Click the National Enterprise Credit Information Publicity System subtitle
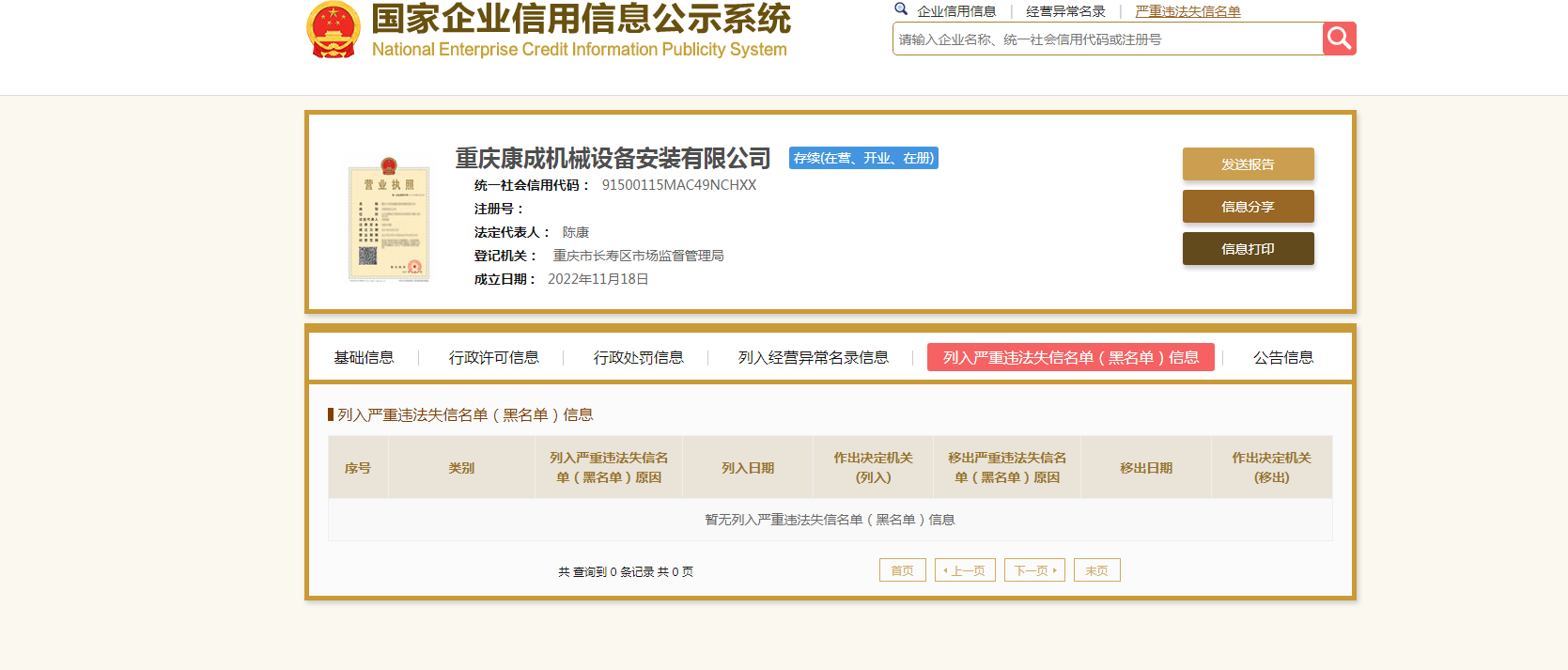 [x=579, y=50]
